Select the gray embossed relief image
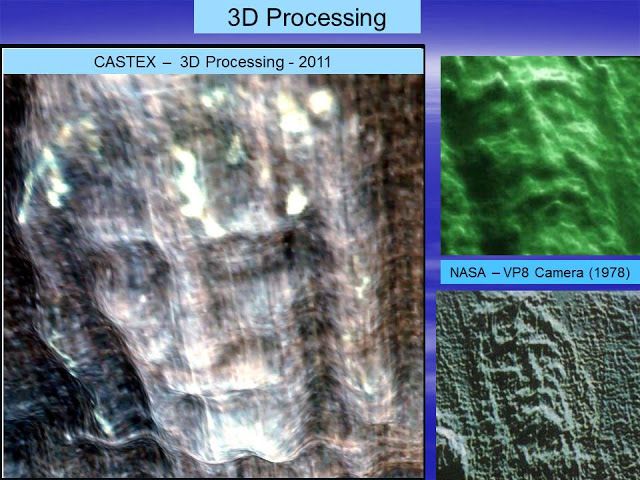This screenshot has width=640, height=480. coord(538,385)
